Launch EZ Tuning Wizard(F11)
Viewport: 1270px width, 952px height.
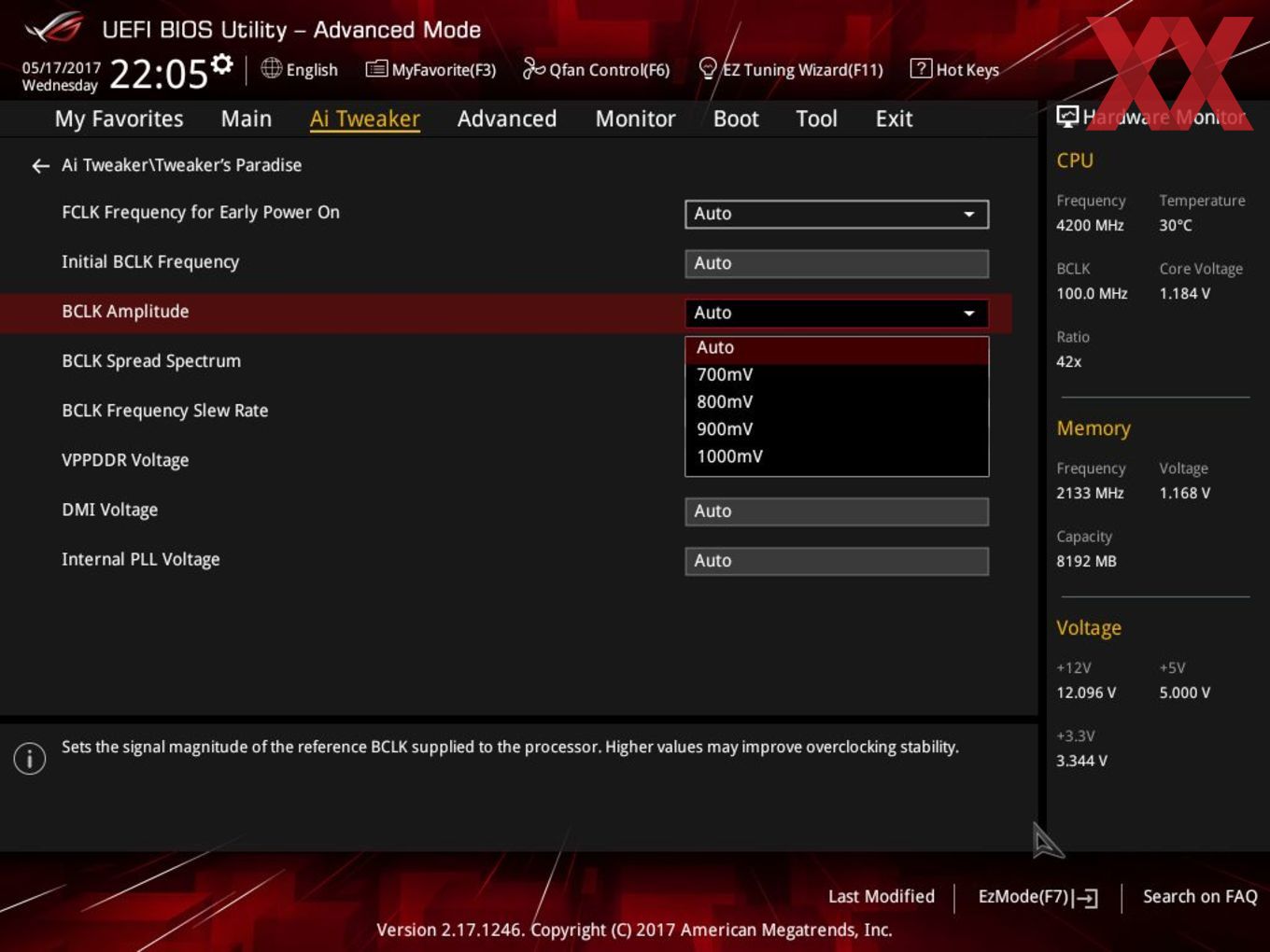(x=790, y=70)
